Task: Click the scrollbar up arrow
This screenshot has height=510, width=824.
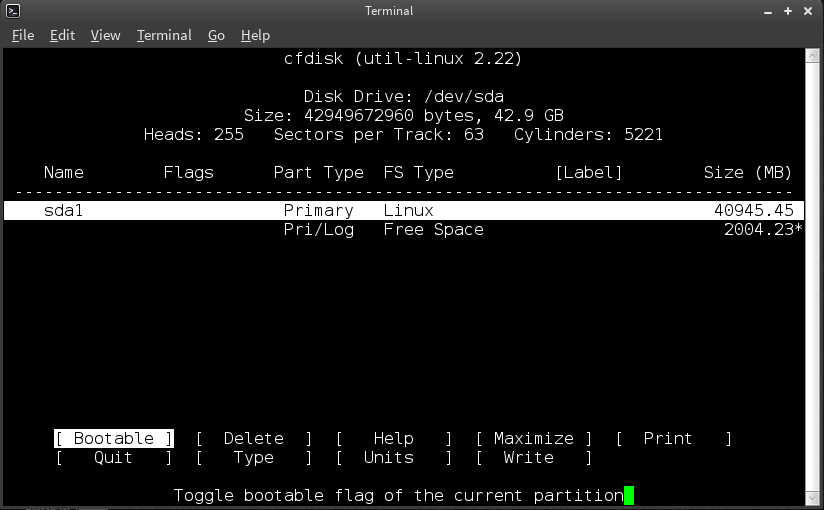Action: point(812,55)
